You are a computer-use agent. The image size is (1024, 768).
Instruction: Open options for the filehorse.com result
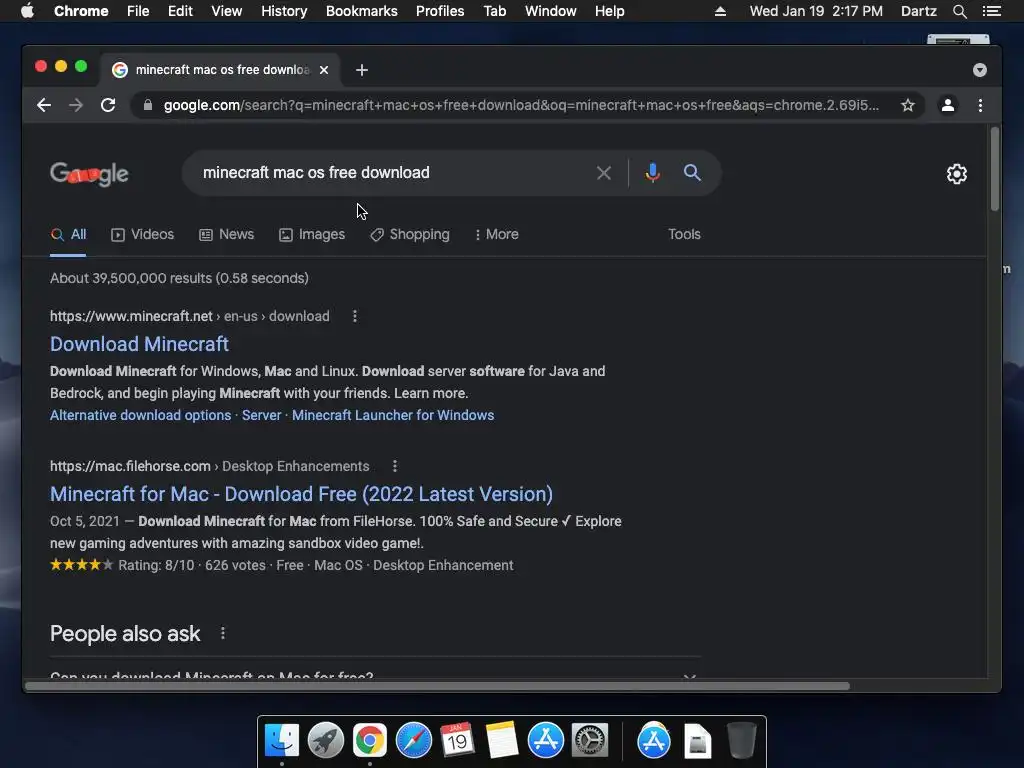click(x=394, y=466)
